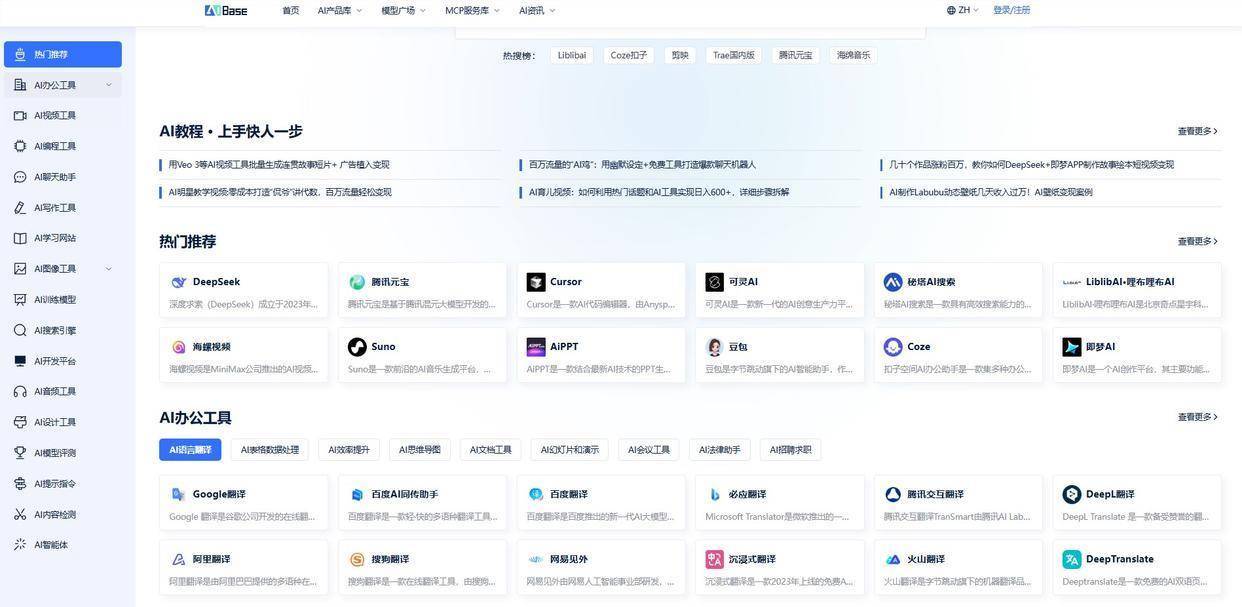Click the Coze app icon
The image size is (1242, 607).
(x=893, y=347)
